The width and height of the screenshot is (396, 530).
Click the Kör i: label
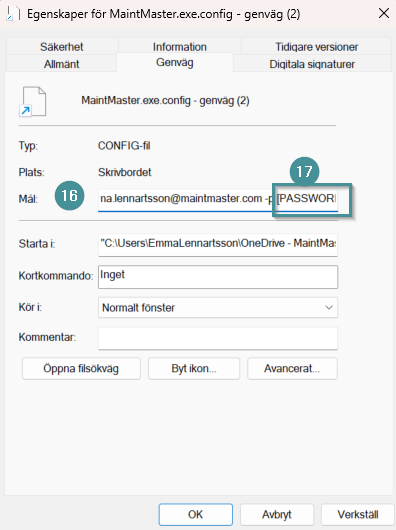(x=30, y=307)
